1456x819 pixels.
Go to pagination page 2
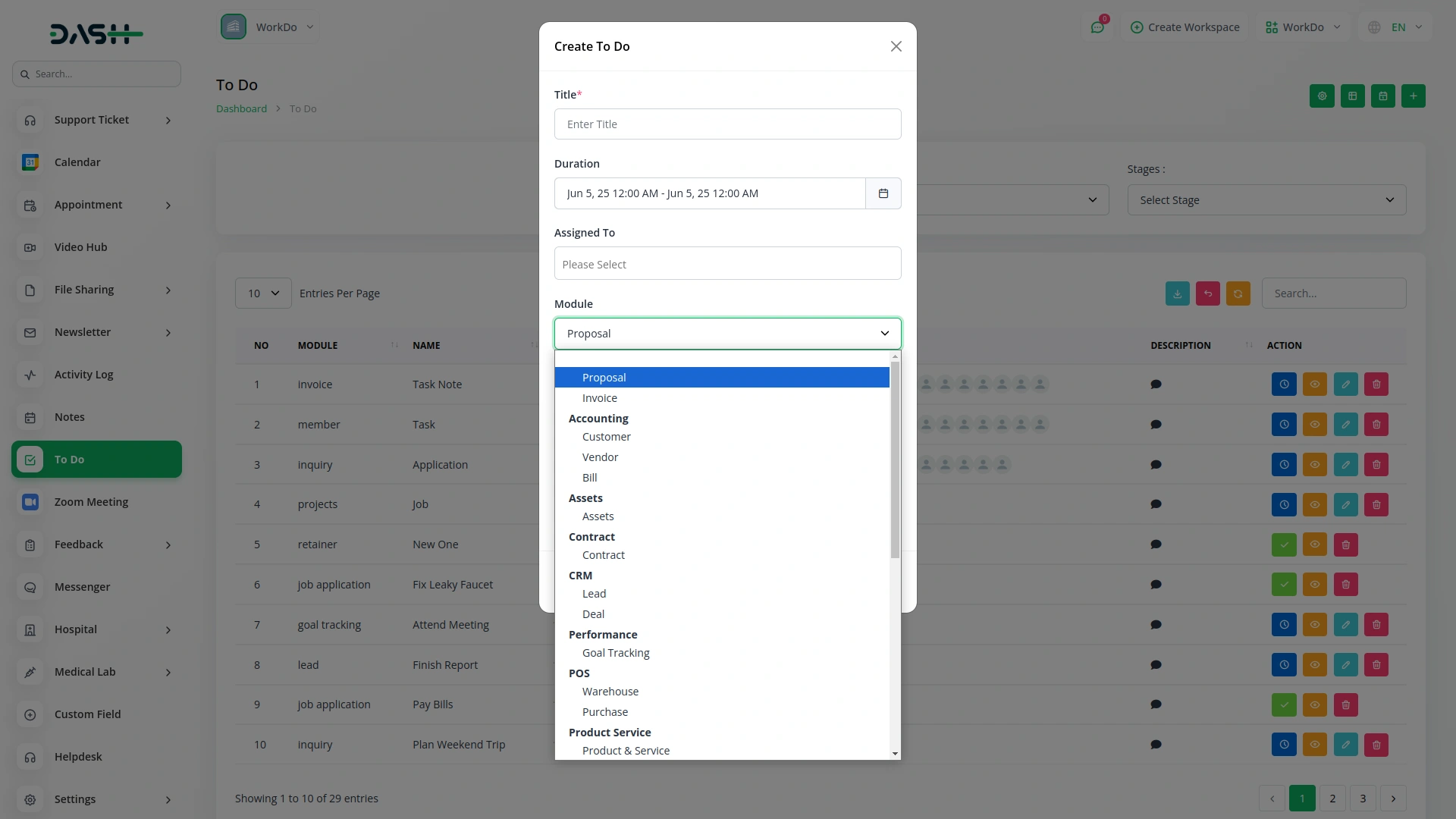[1332, 799]
